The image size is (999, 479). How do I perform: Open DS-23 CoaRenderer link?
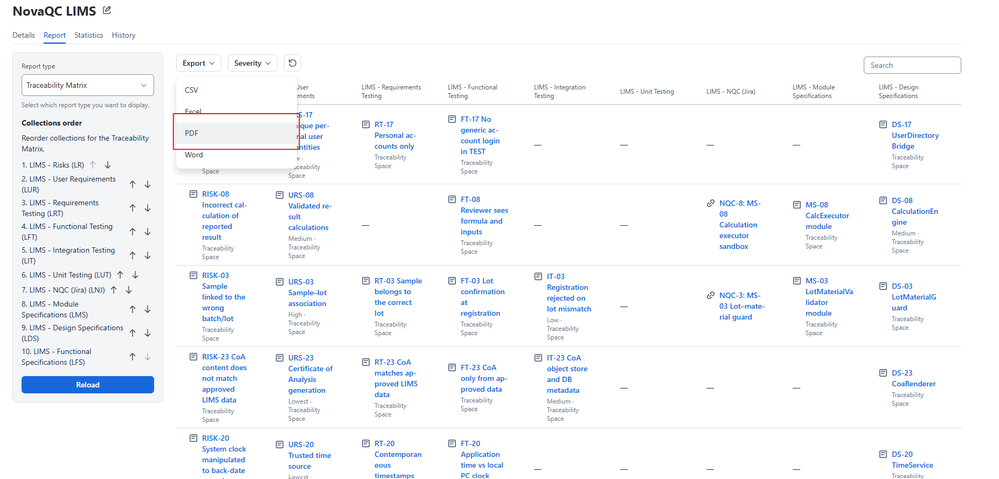click(x=914, y=378)
